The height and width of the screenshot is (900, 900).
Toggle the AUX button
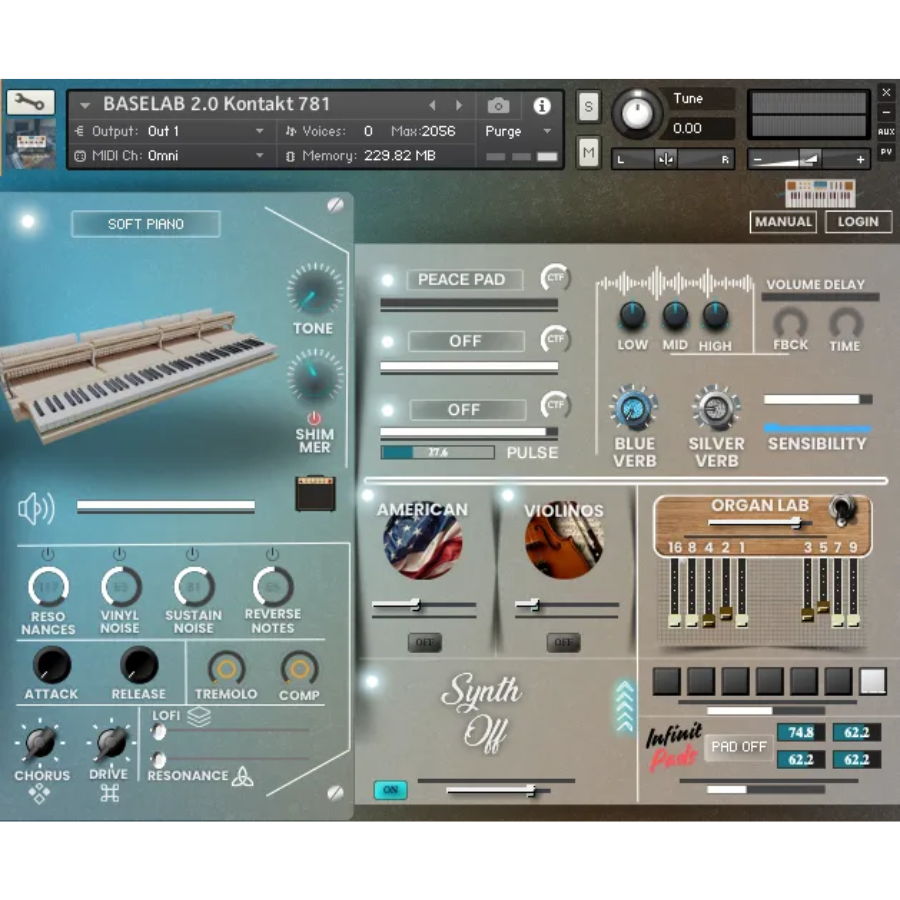click(x=886, y=132)
